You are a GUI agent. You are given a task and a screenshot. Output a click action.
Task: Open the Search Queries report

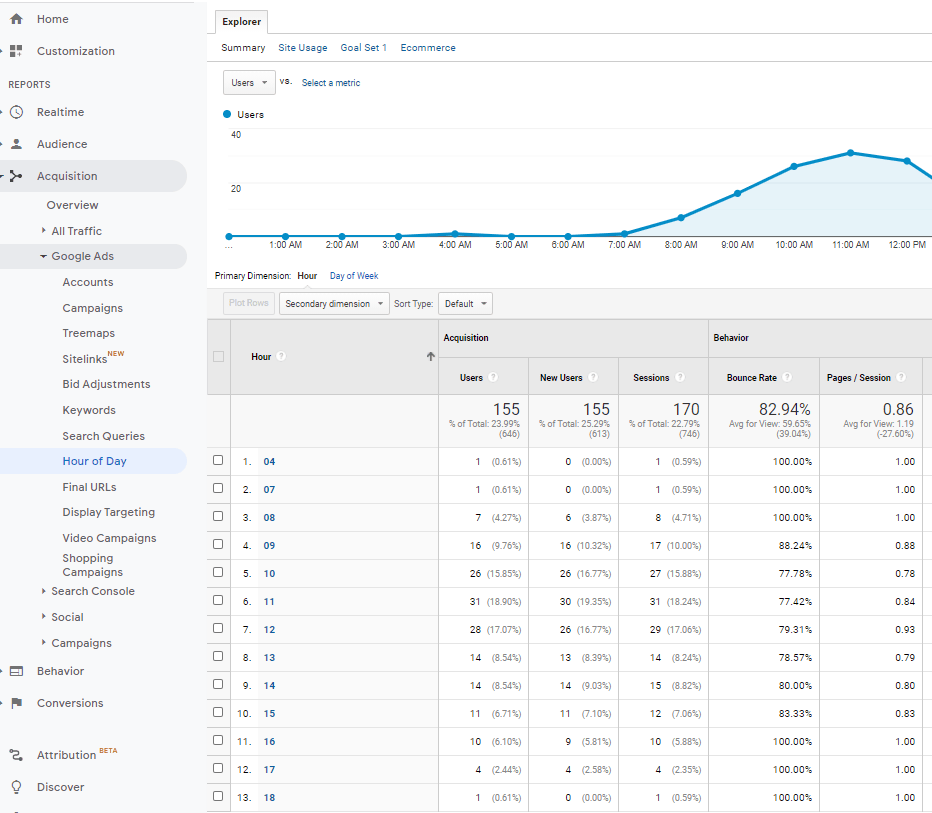103,436
